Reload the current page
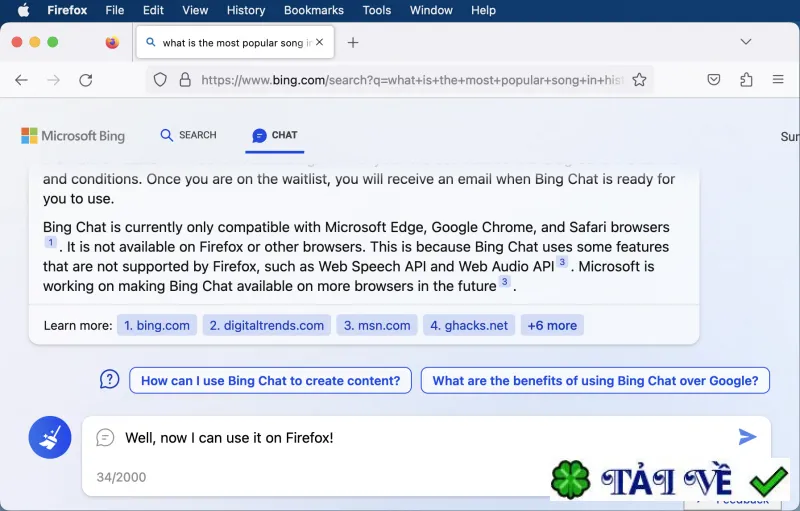Screen dimensions: 800x511 [x=86, y=80]
